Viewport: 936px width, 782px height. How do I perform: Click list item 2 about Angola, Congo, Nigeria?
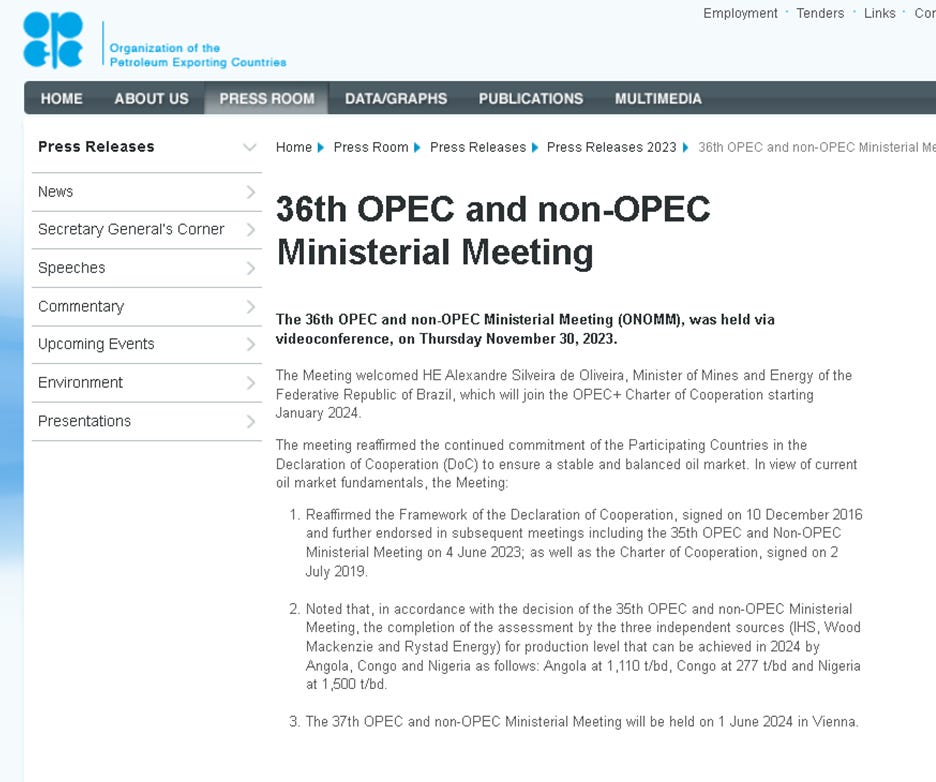(x=583, y=646)
